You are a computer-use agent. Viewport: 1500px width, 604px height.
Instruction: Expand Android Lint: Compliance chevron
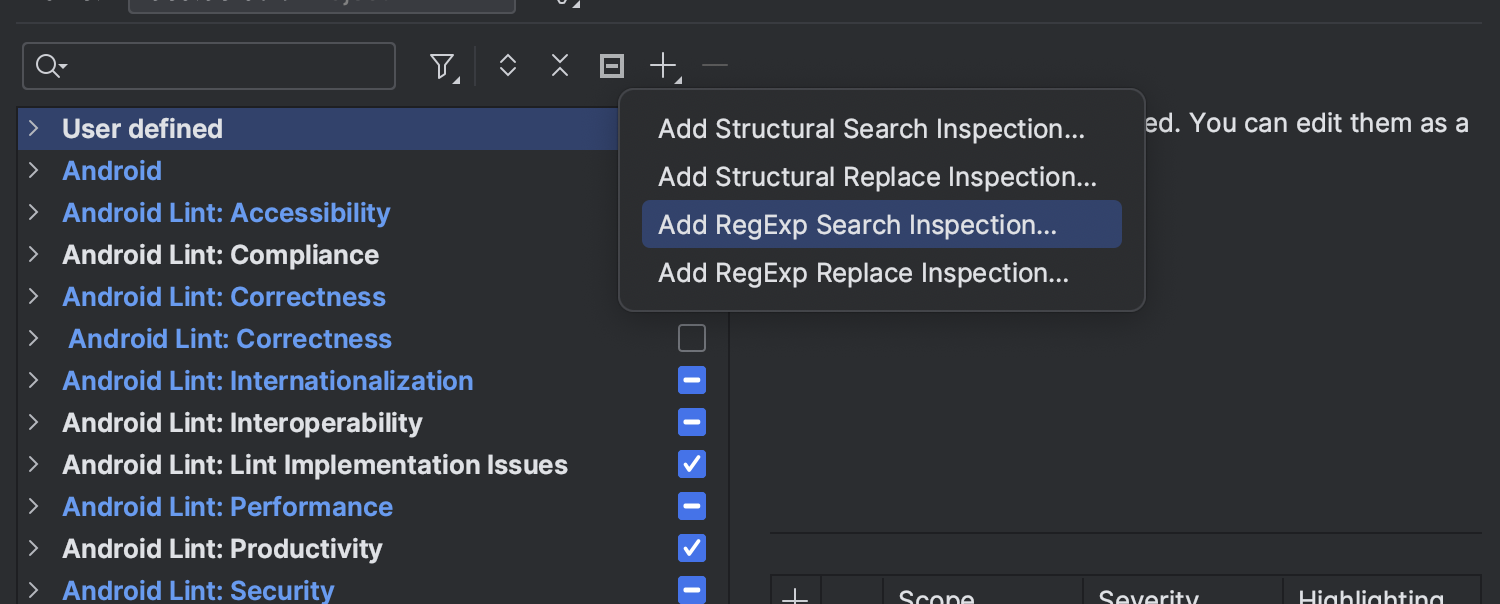[x=34, y=255]
